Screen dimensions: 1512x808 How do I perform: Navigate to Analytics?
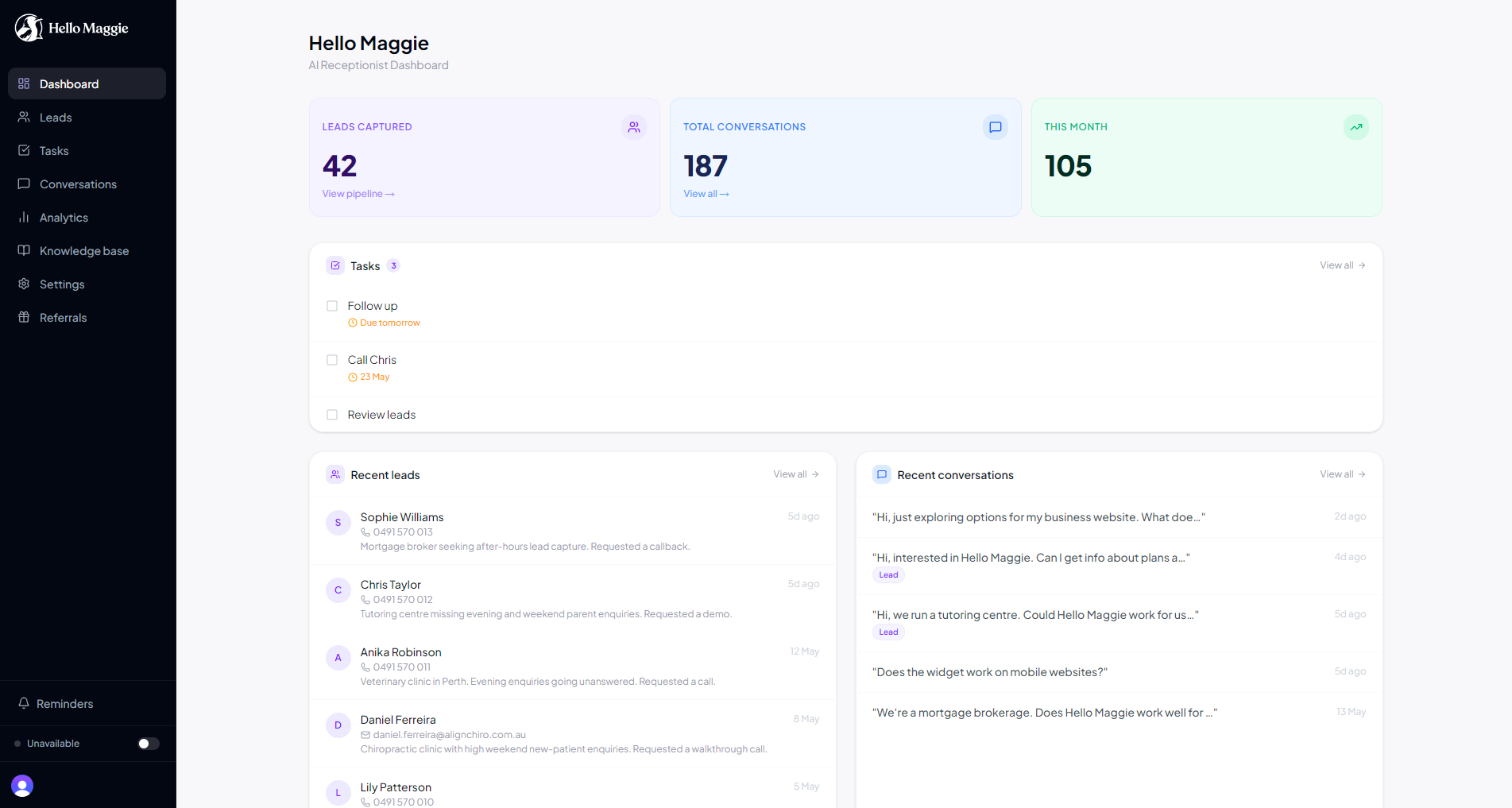pyautogui.click(x=87, y=217)
